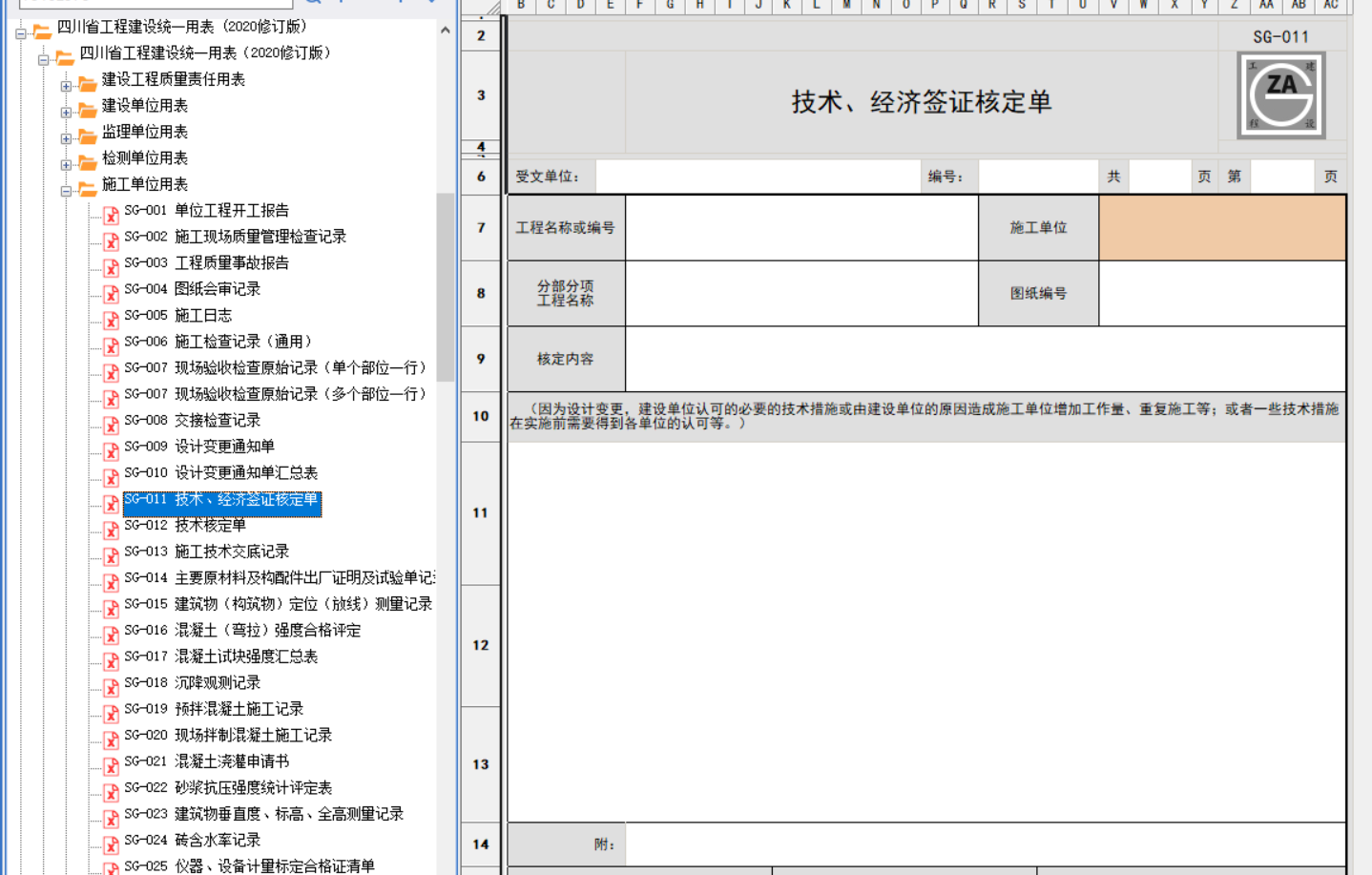Image resolution: width=1372 pixels, height=875 pixels.
Task: Open SG-014 主要原材料及构配件出厂证明 item
Action: (x=280, y=578)
